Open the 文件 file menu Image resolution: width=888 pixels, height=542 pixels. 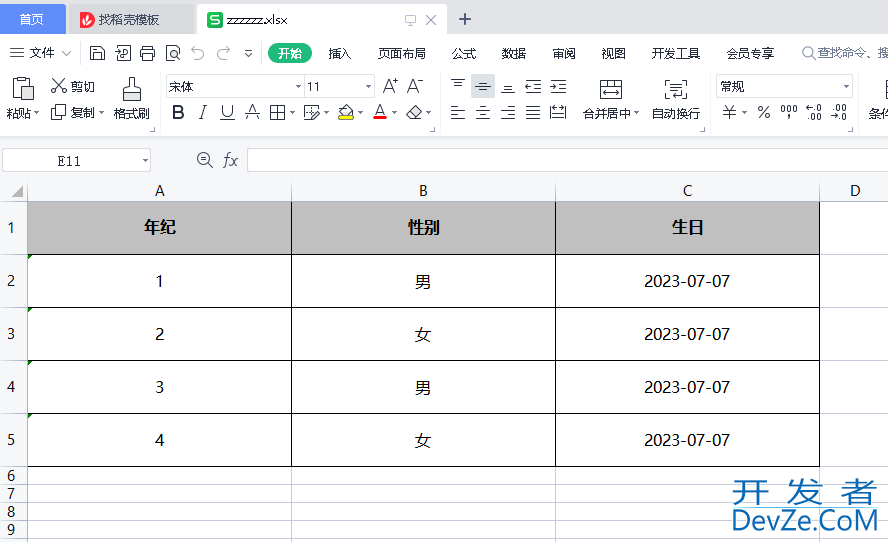point(41,53)
